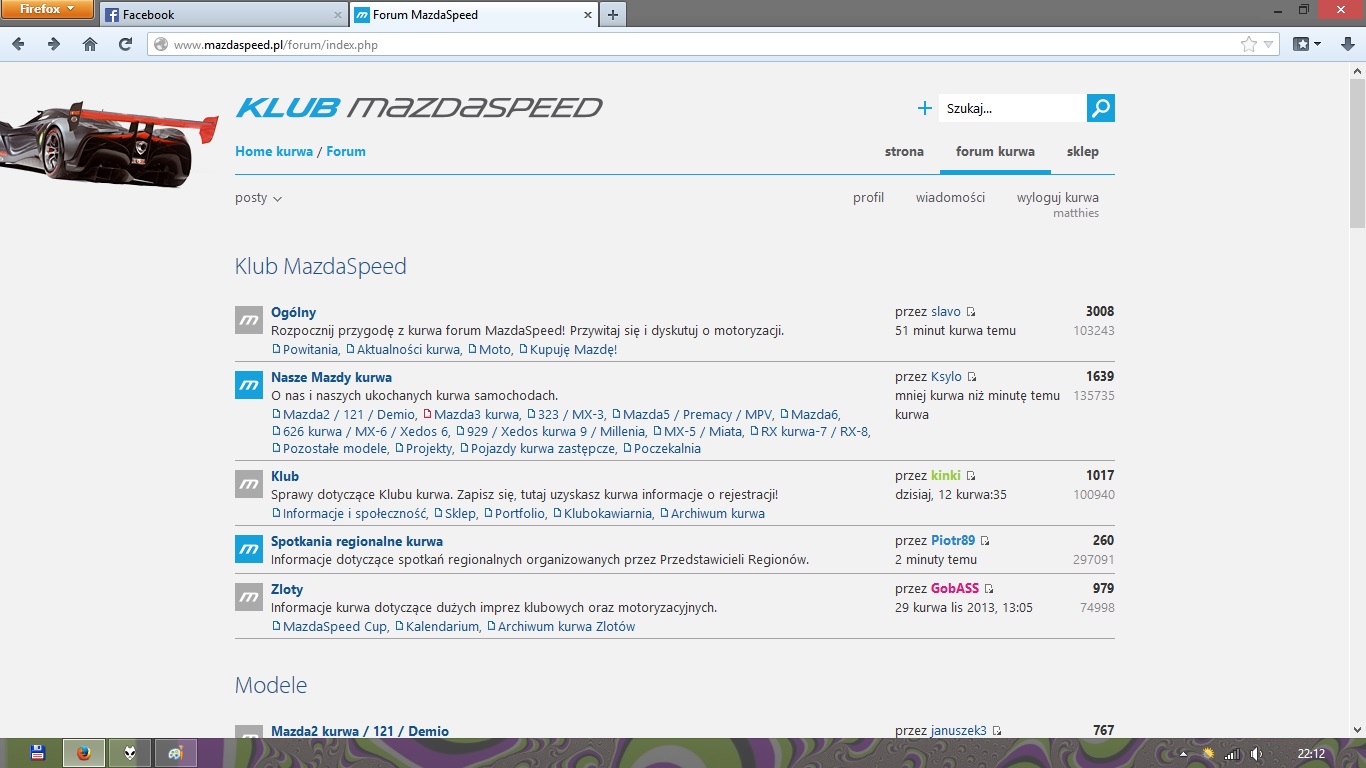This screenshot has width=1366, height=768.
Task: Bookmark page using the star icon
Action: (1248, 44)
